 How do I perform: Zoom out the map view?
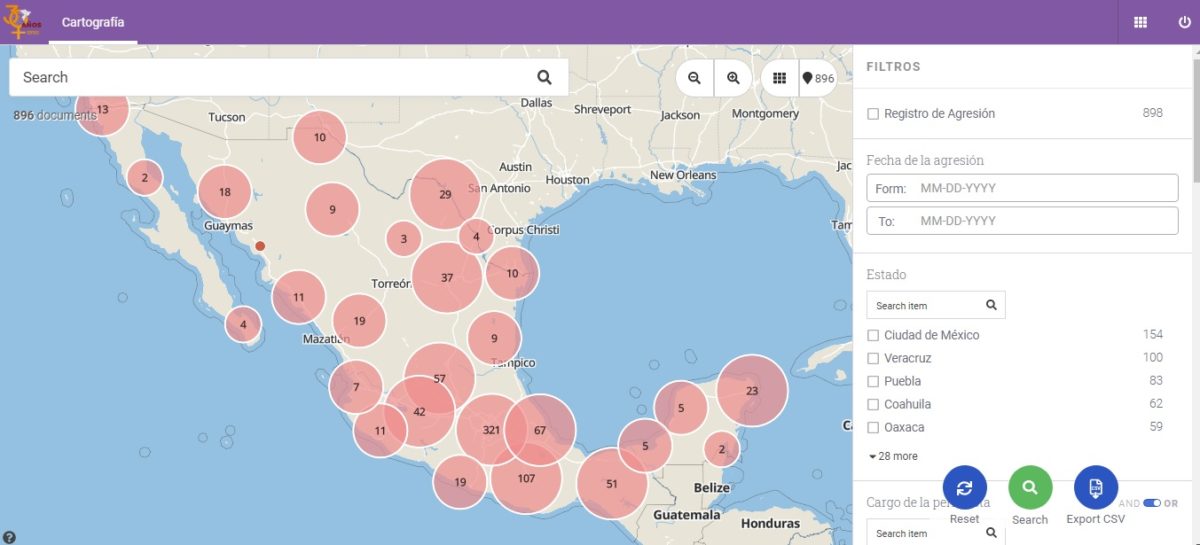(x=694, y=78)
